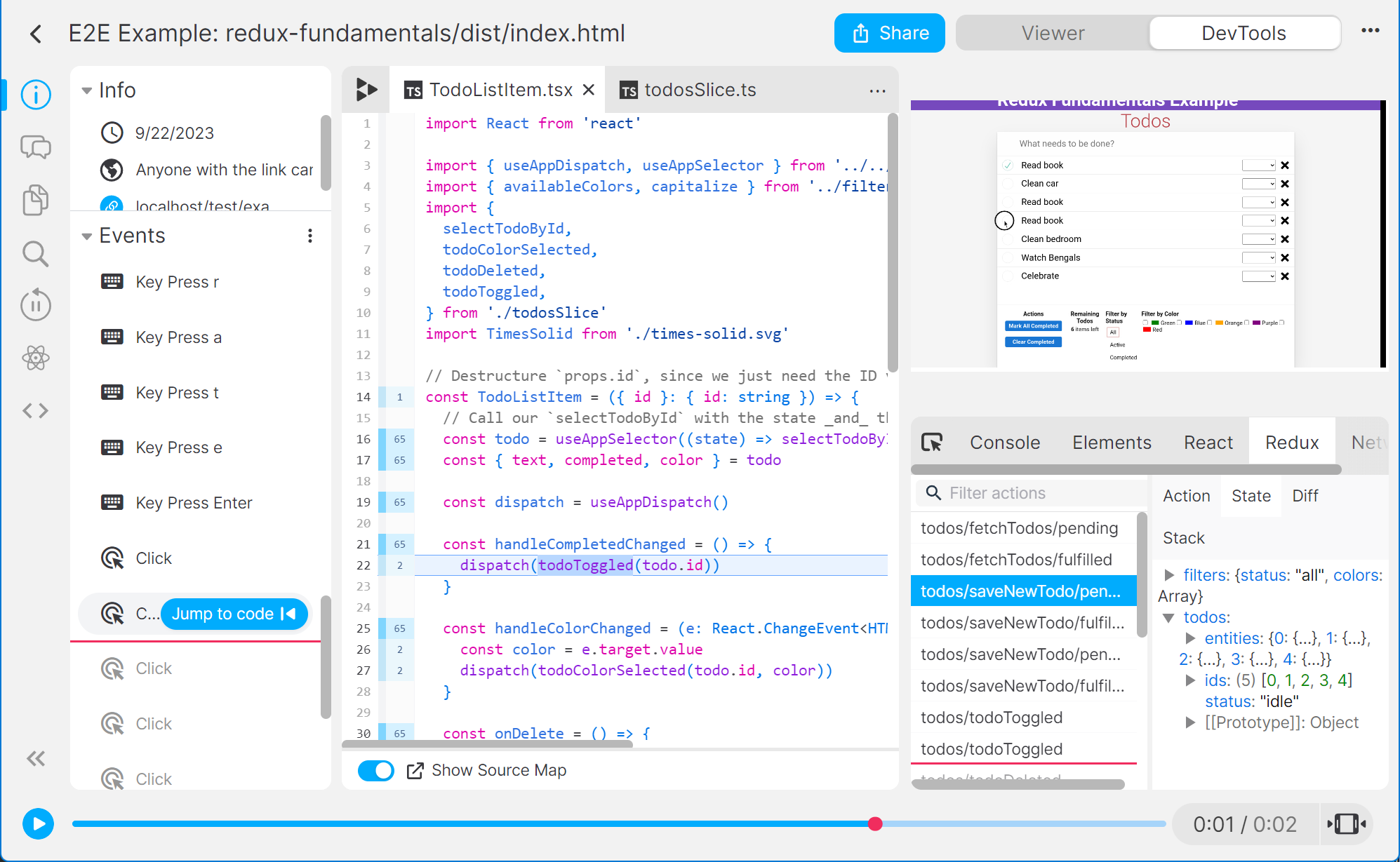This screenshot has height=862, width=1400.
Task: Switch to the todosSlice.ts tab
Action: (x=700, y=90)
